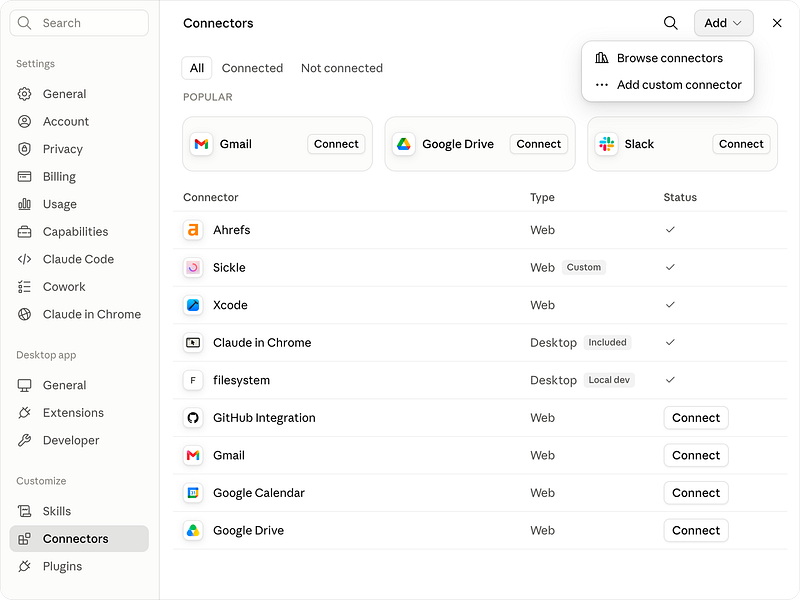Open Extensions under Desktop app

79,413
